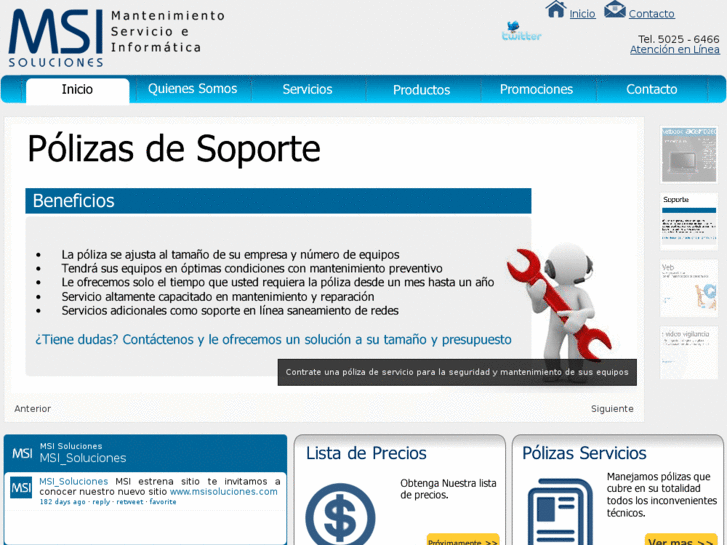Click the document icon in Pólizas Servicios
727x545 pixels.
[560, 512]
